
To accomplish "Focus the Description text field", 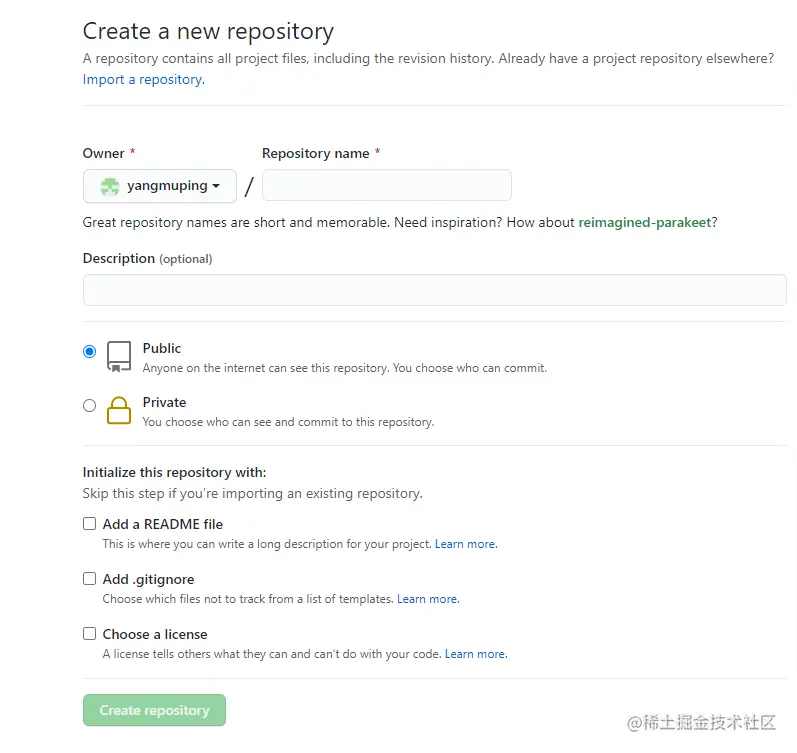I will (434, 290).
